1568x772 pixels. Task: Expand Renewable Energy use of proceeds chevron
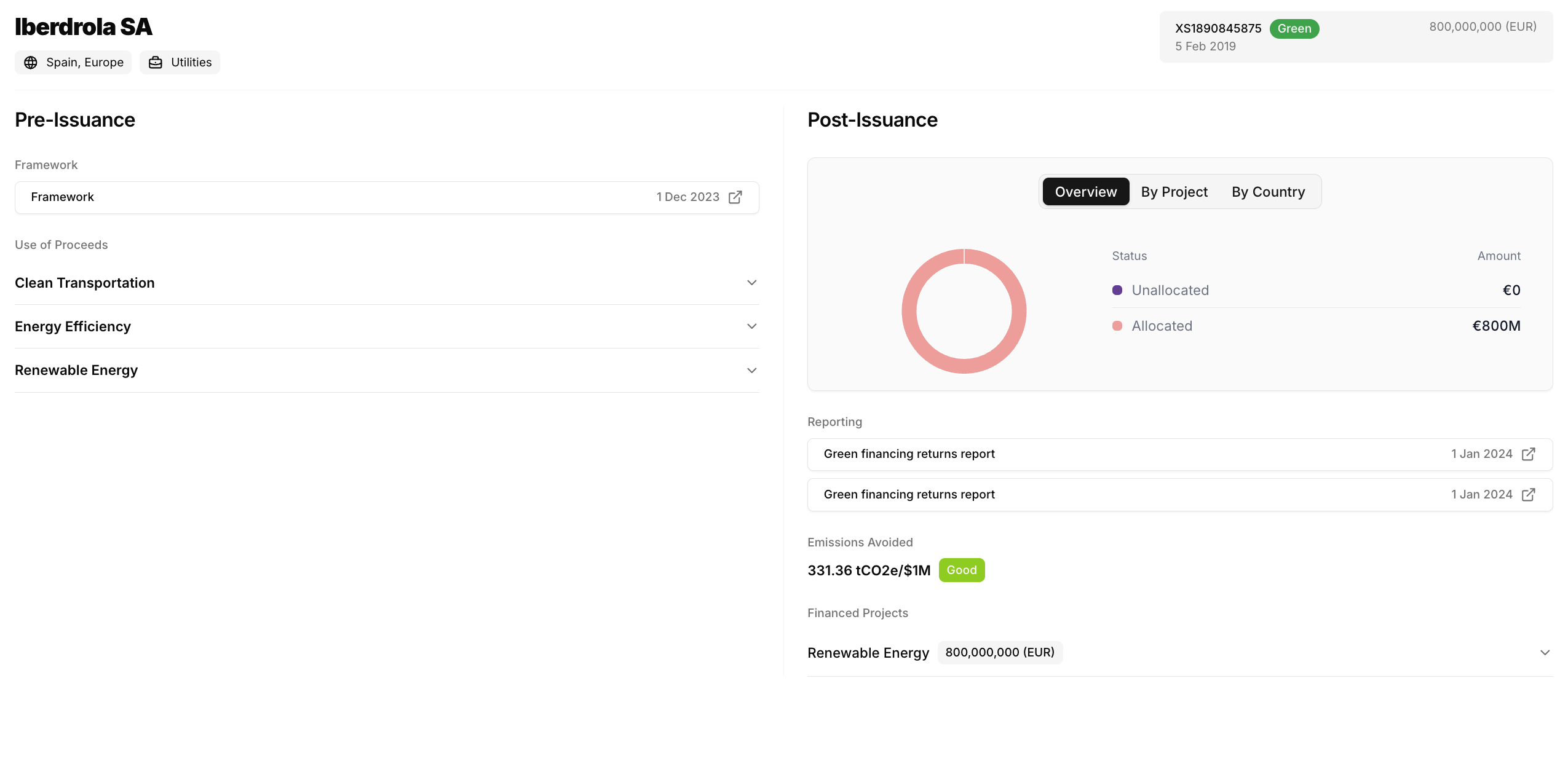point(751,371)
